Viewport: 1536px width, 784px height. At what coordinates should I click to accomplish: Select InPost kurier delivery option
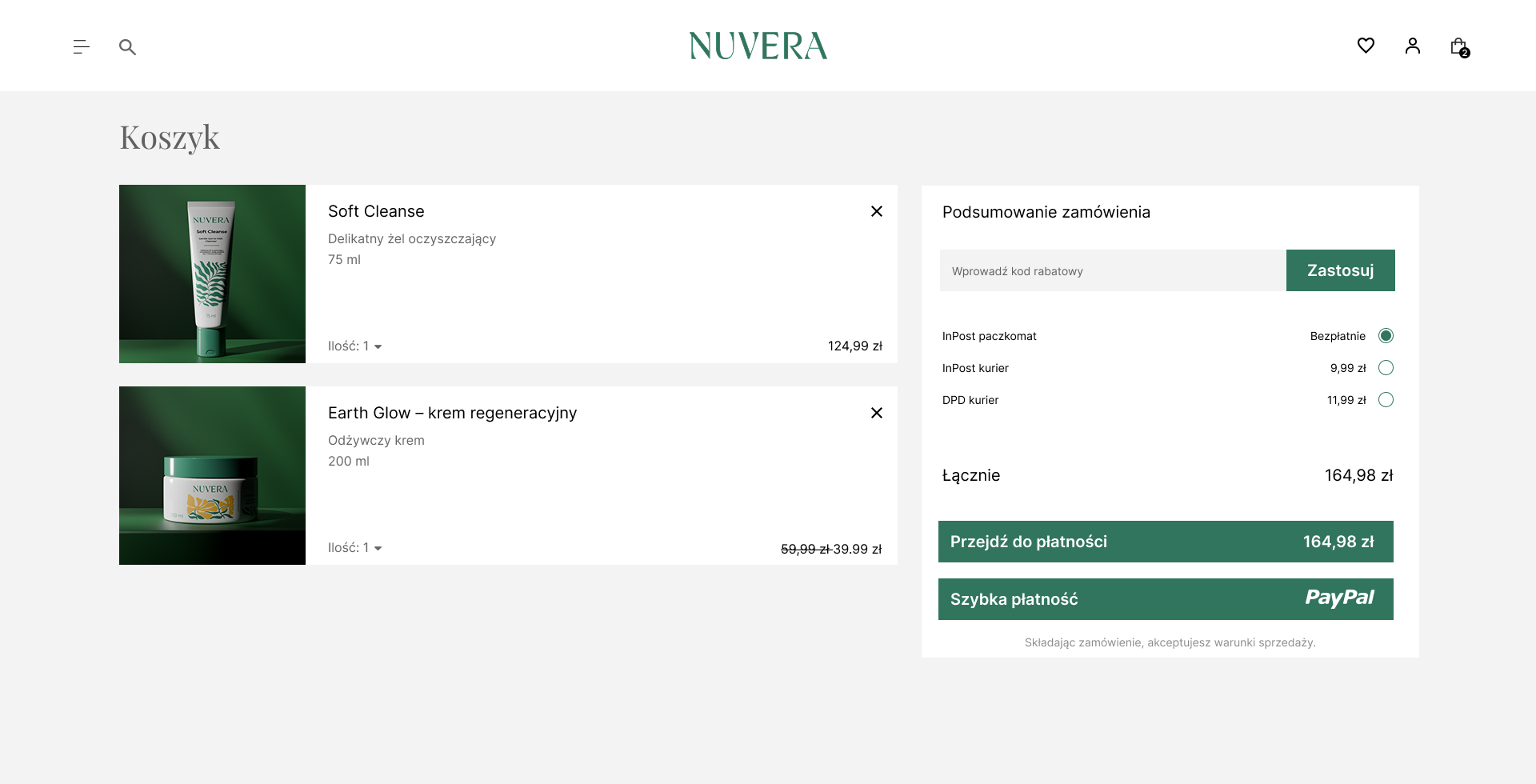1386,368
